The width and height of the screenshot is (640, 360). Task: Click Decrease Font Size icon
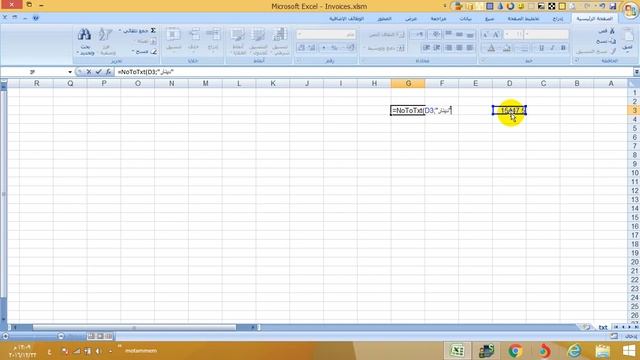(x=486, y=35)
